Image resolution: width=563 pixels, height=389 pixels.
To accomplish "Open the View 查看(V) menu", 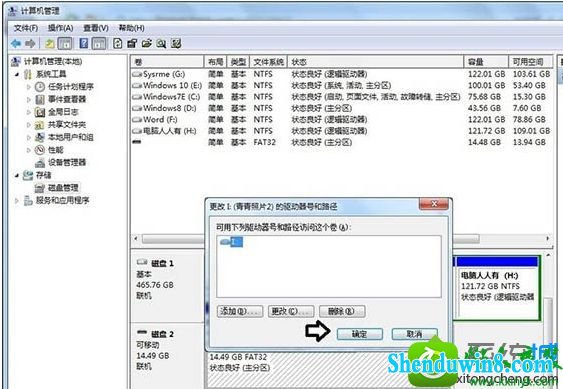I will tap(96, 28).
